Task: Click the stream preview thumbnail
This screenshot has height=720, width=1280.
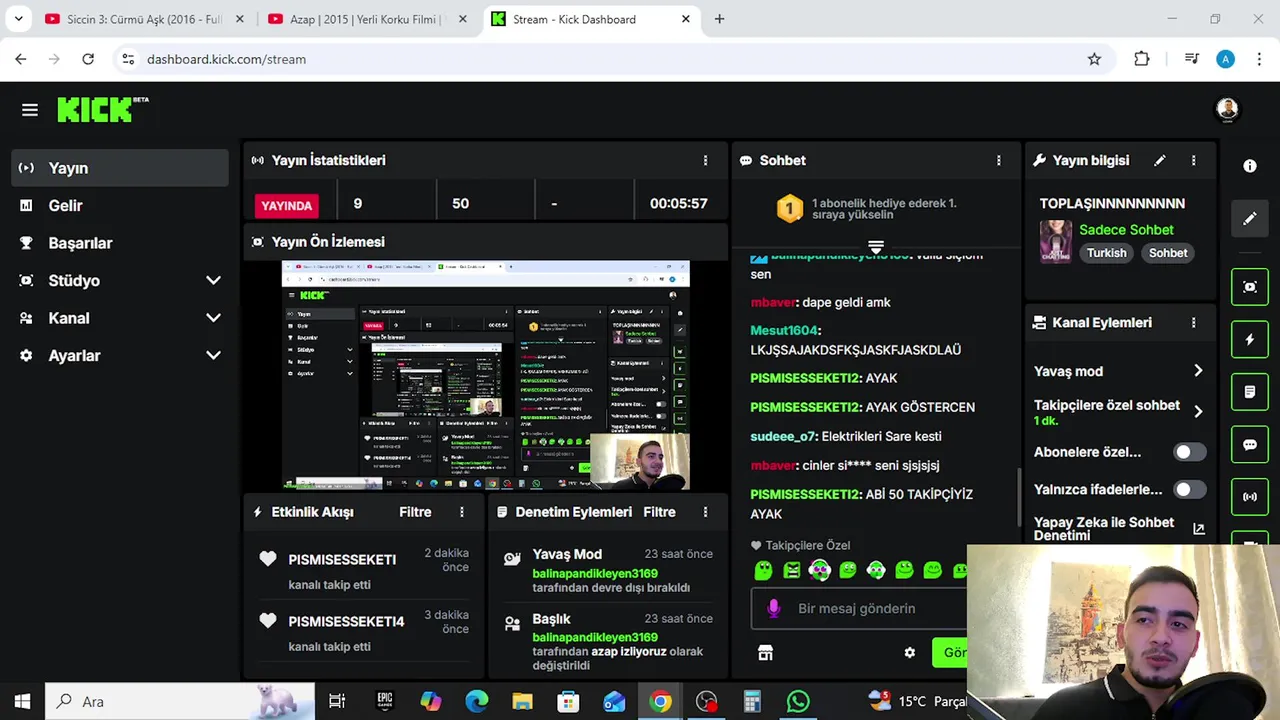Action: [485, 375]
